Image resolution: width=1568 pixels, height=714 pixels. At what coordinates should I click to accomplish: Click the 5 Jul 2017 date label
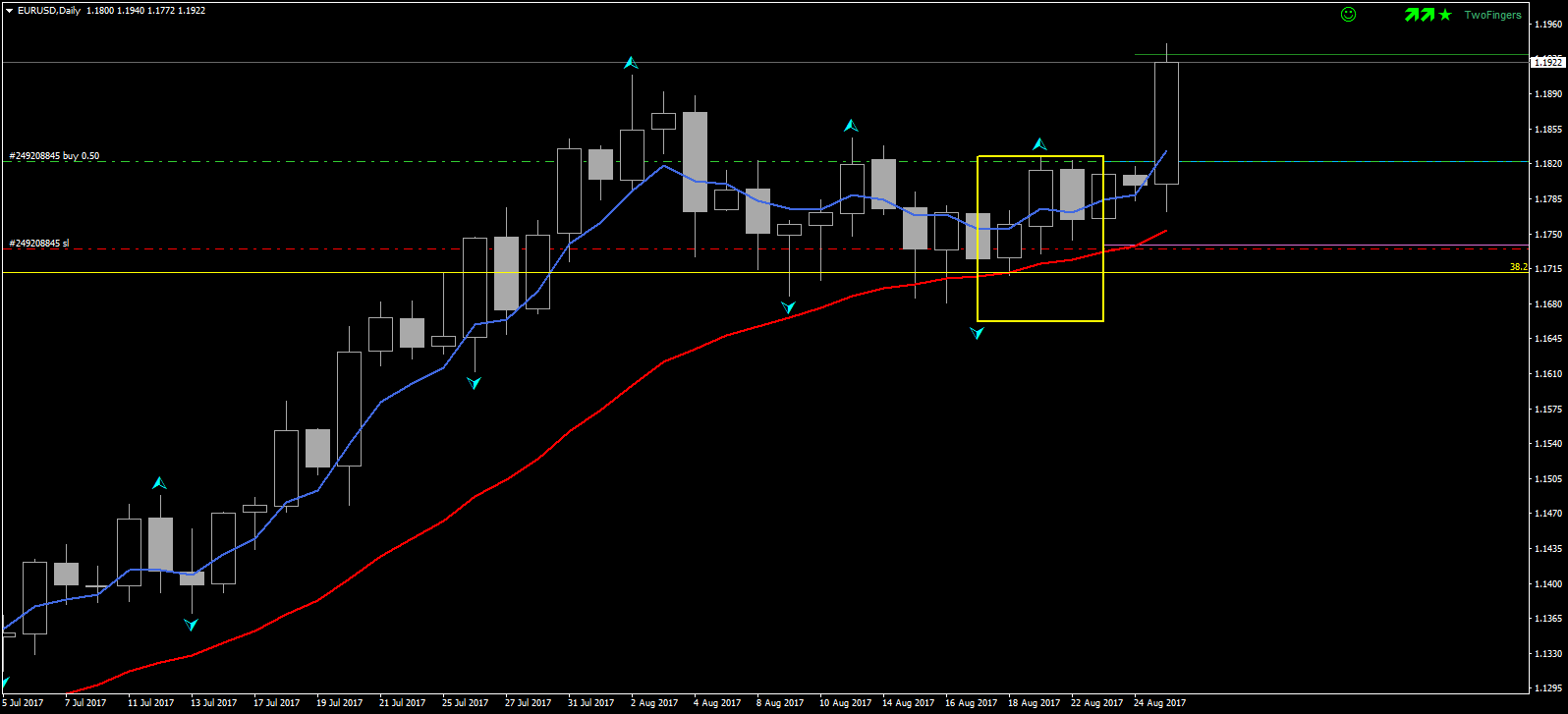coord(23,703)
